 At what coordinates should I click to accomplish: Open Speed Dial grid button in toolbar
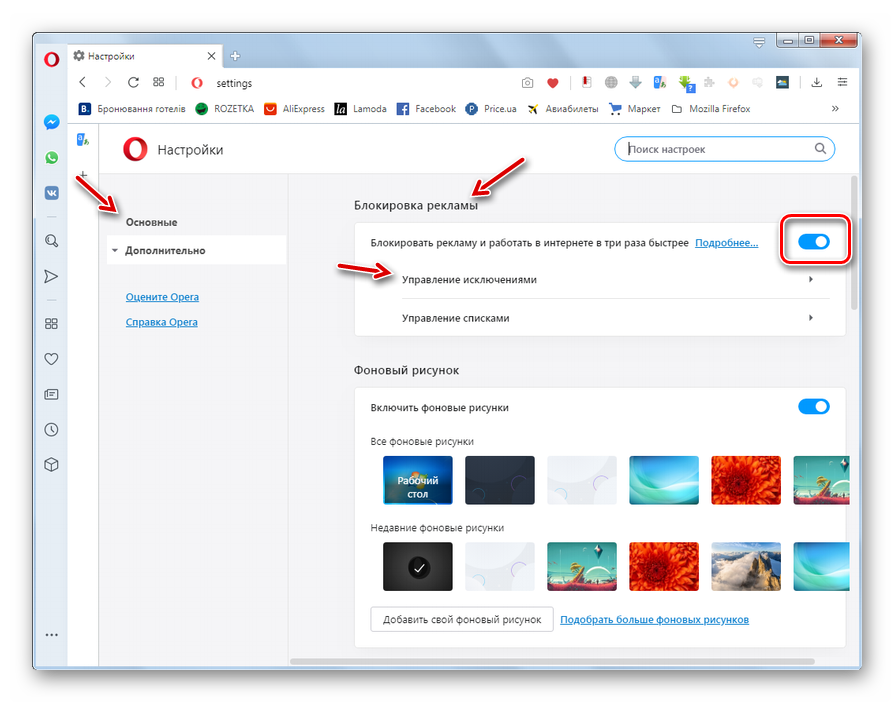pyautogui.click(x=159, y=82)
